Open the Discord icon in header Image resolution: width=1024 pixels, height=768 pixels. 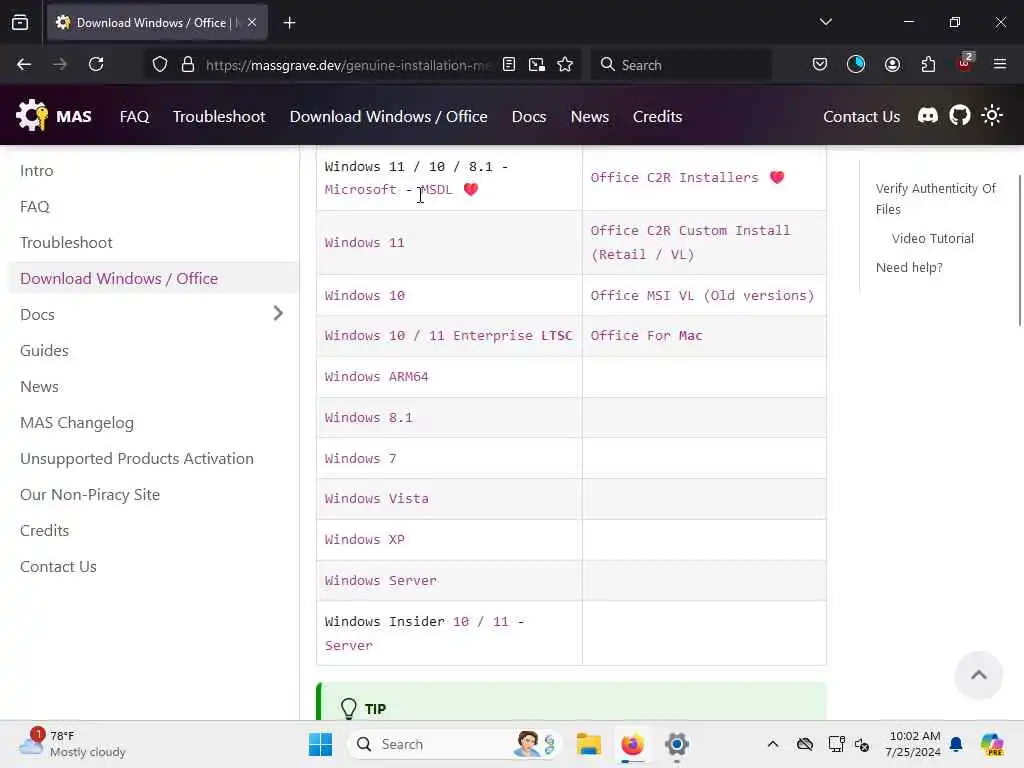(x=927, y=116)
